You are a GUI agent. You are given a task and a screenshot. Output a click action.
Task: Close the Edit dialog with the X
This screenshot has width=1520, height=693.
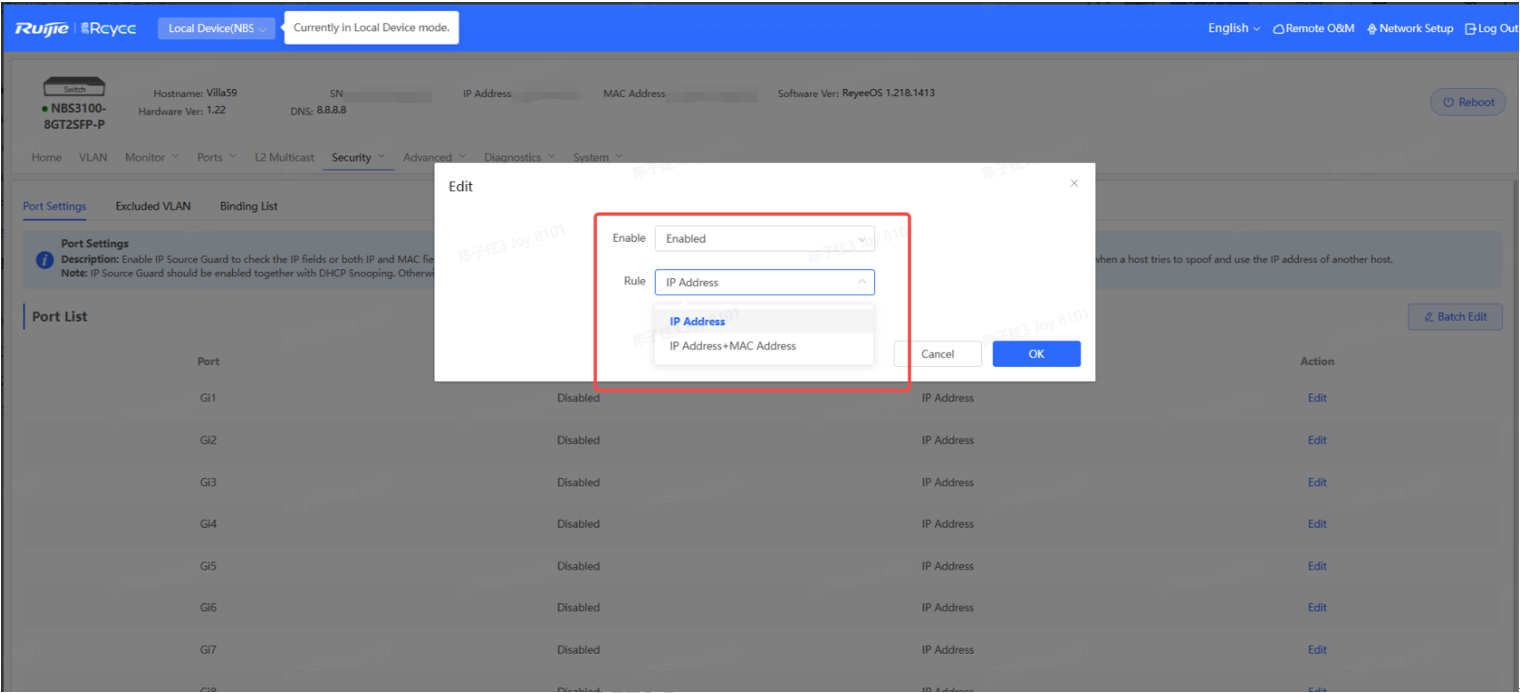click(x=1074, y=184)
